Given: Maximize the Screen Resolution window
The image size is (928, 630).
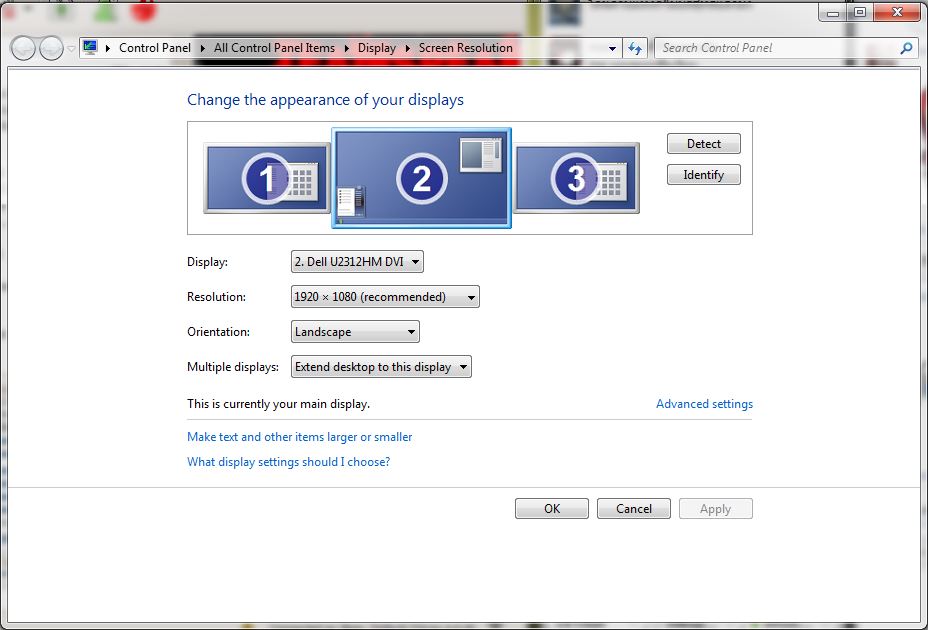Looking at the screenshot, I should click(861, 12).
